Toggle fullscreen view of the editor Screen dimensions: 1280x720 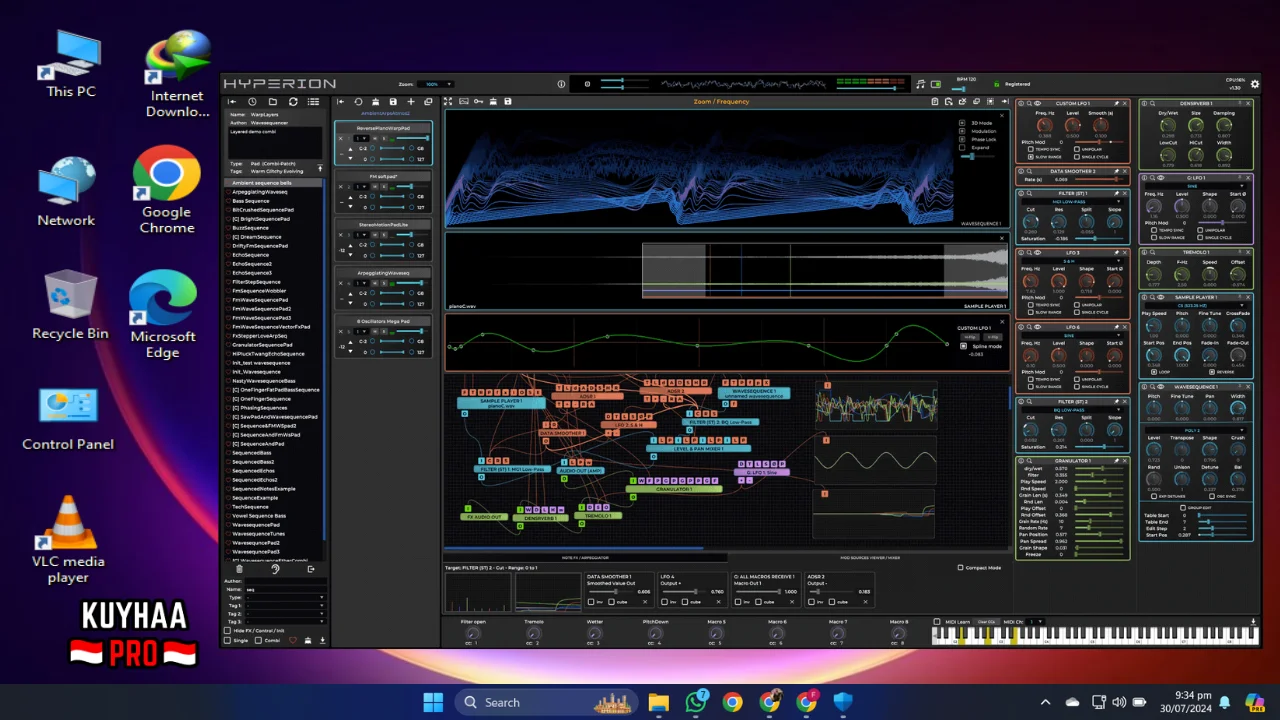pyautogui.click(x=448, y=101)
